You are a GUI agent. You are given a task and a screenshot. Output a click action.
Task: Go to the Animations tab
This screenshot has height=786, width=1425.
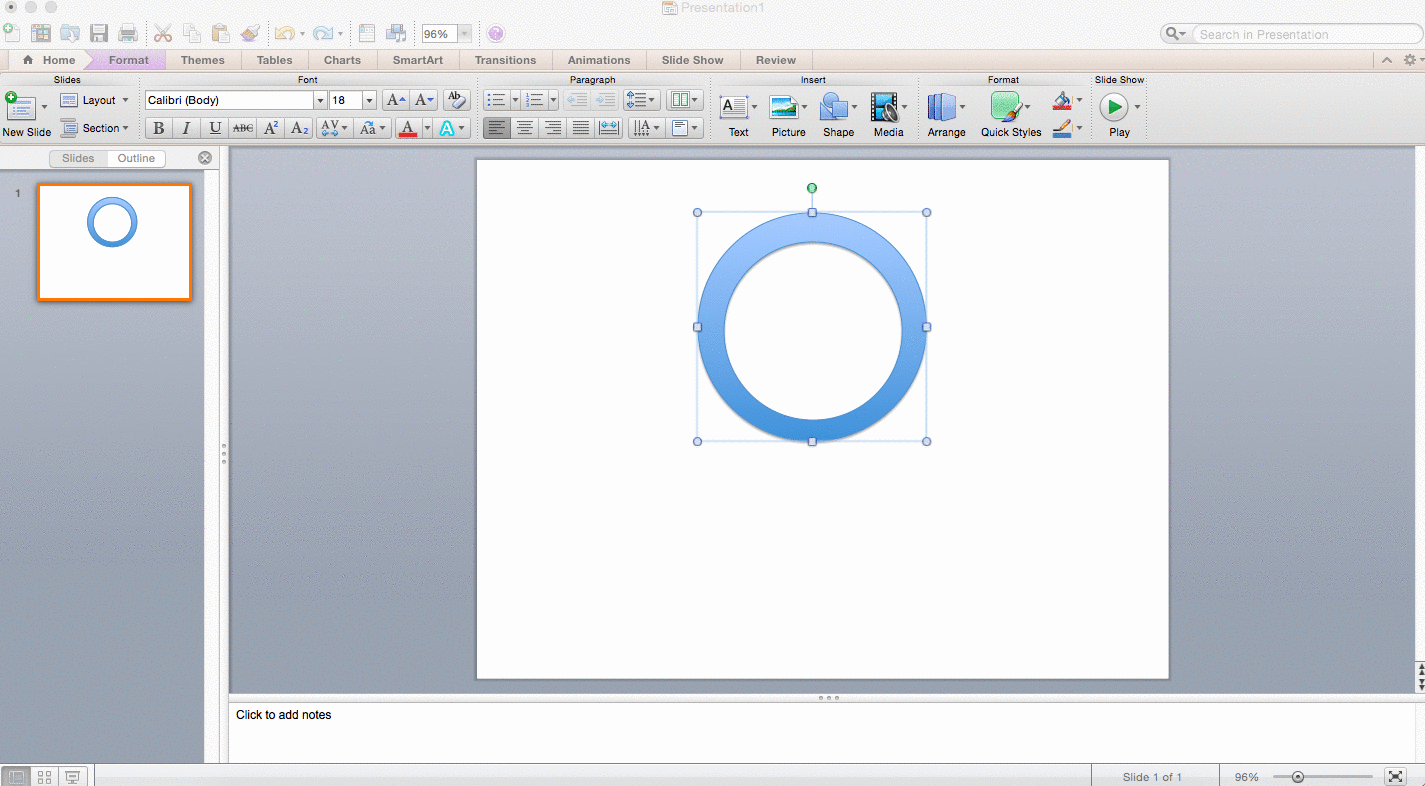(x=599, y=60)
